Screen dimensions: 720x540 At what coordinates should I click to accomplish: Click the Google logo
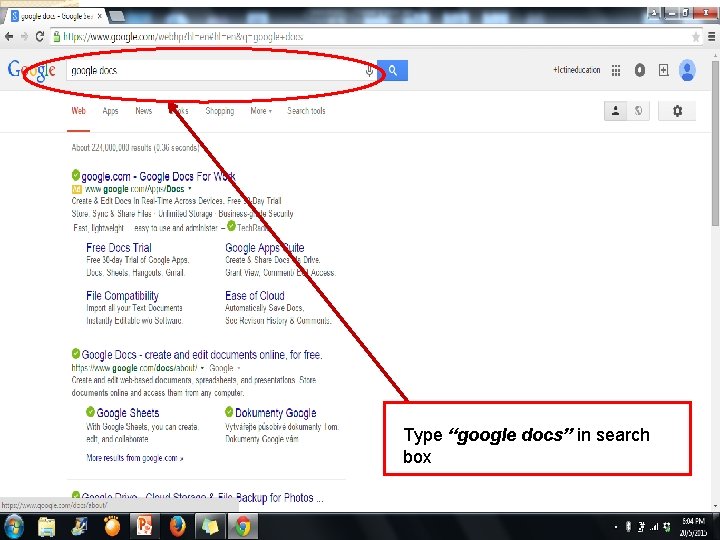[x=32, y=70]
